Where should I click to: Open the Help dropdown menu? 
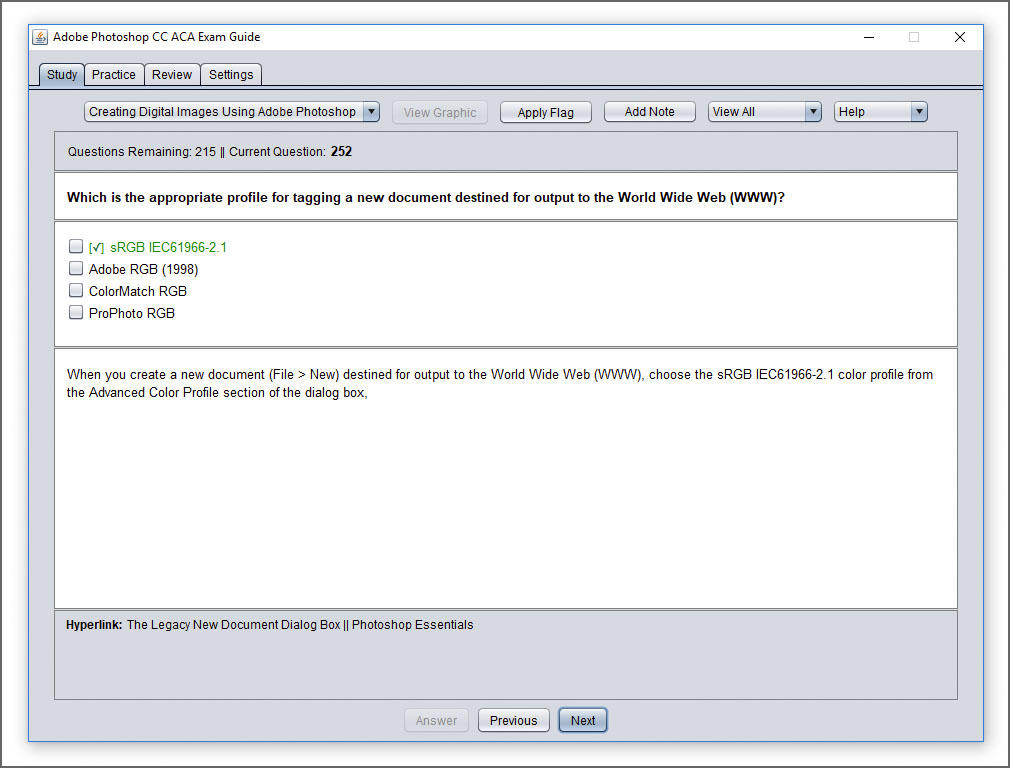880,111
